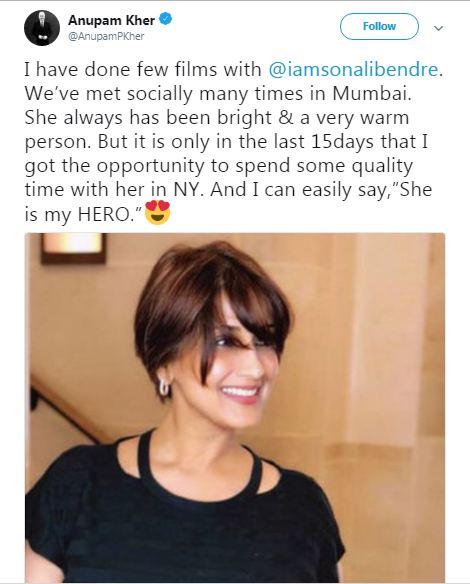Viewport: 470px width, 584px height.
Task: Click the blue verified badge
Action: (x=165, y=19)
